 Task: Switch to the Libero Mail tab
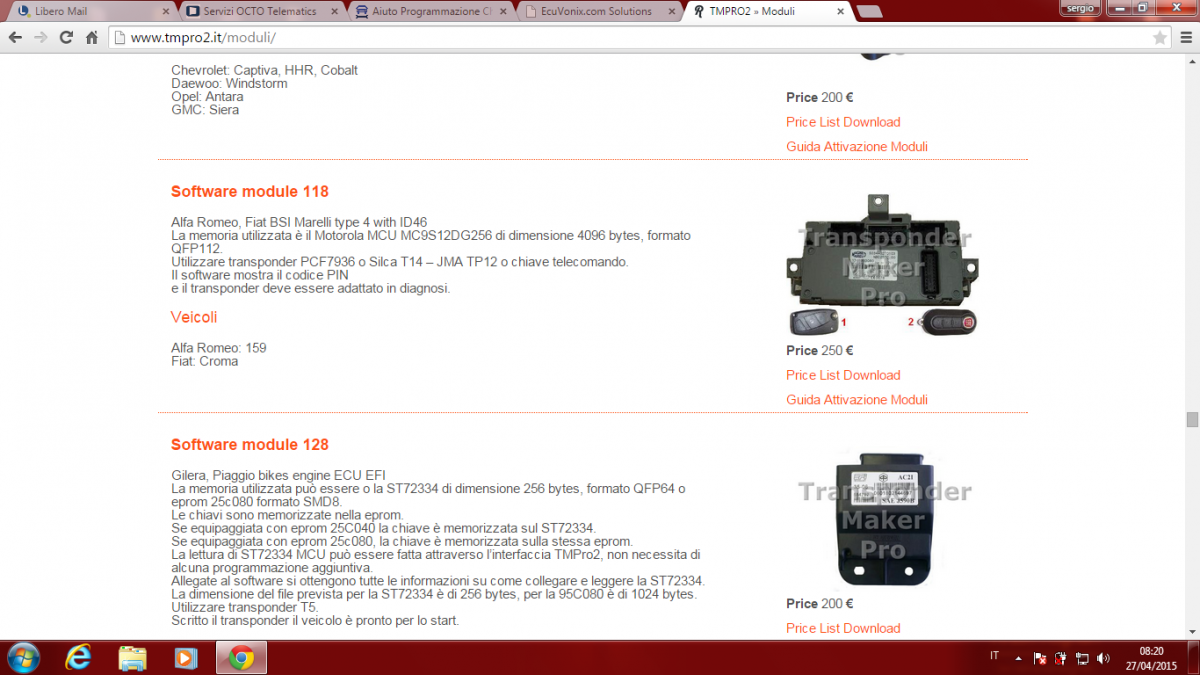pos(90,12)
